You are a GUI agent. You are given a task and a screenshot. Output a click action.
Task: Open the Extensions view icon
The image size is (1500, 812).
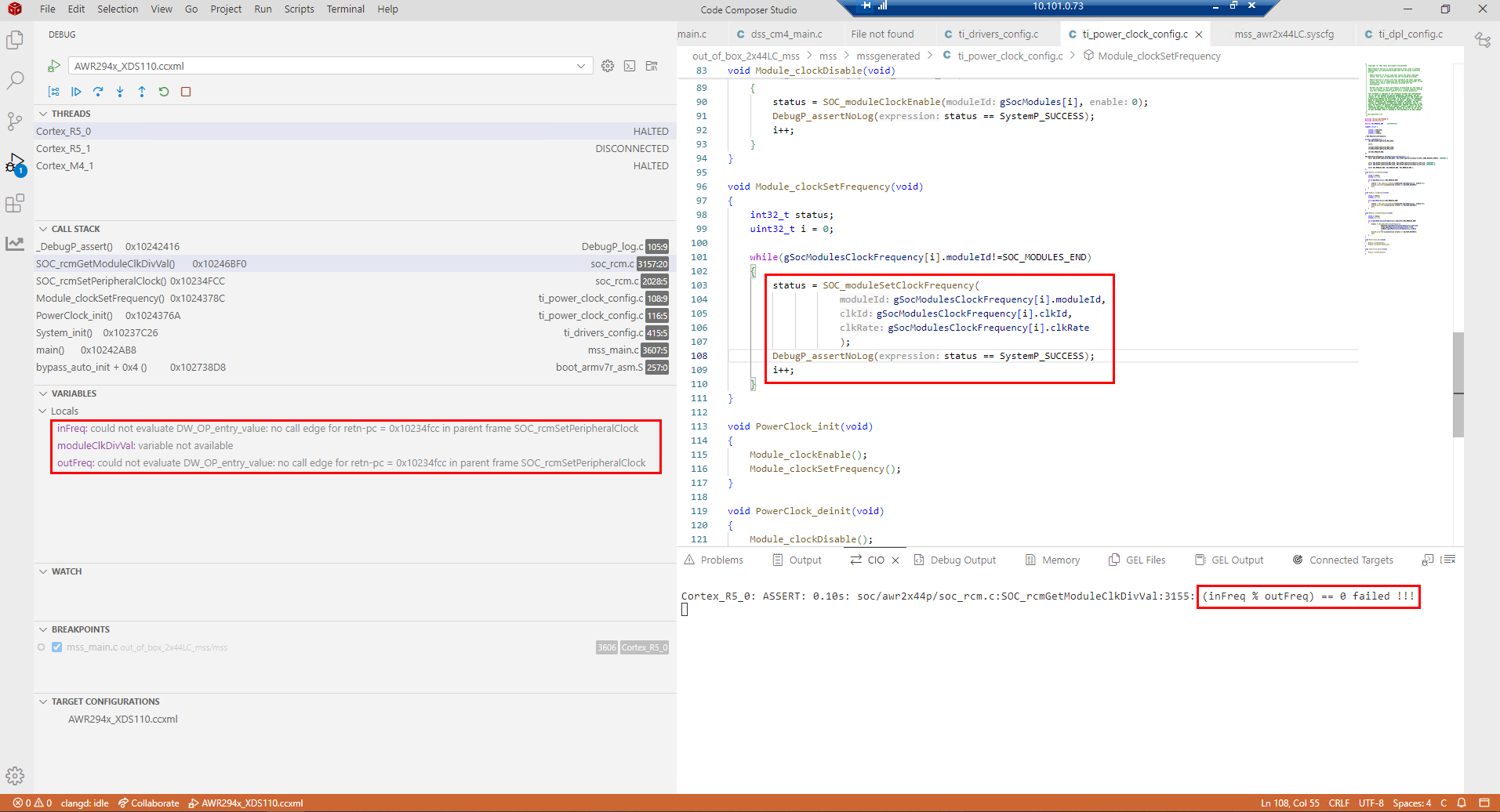(15, 203)
